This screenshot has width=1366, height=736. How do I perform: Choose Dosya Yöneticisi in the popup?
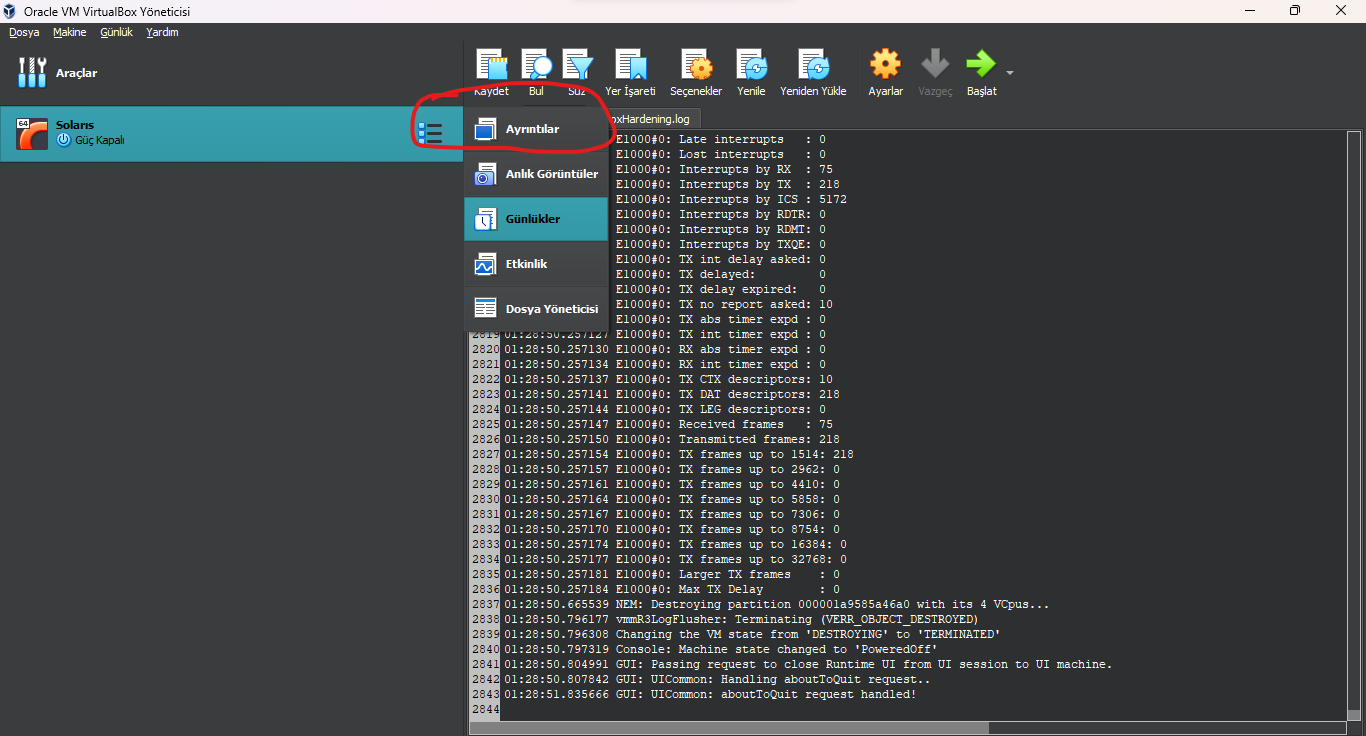point(536,309)
